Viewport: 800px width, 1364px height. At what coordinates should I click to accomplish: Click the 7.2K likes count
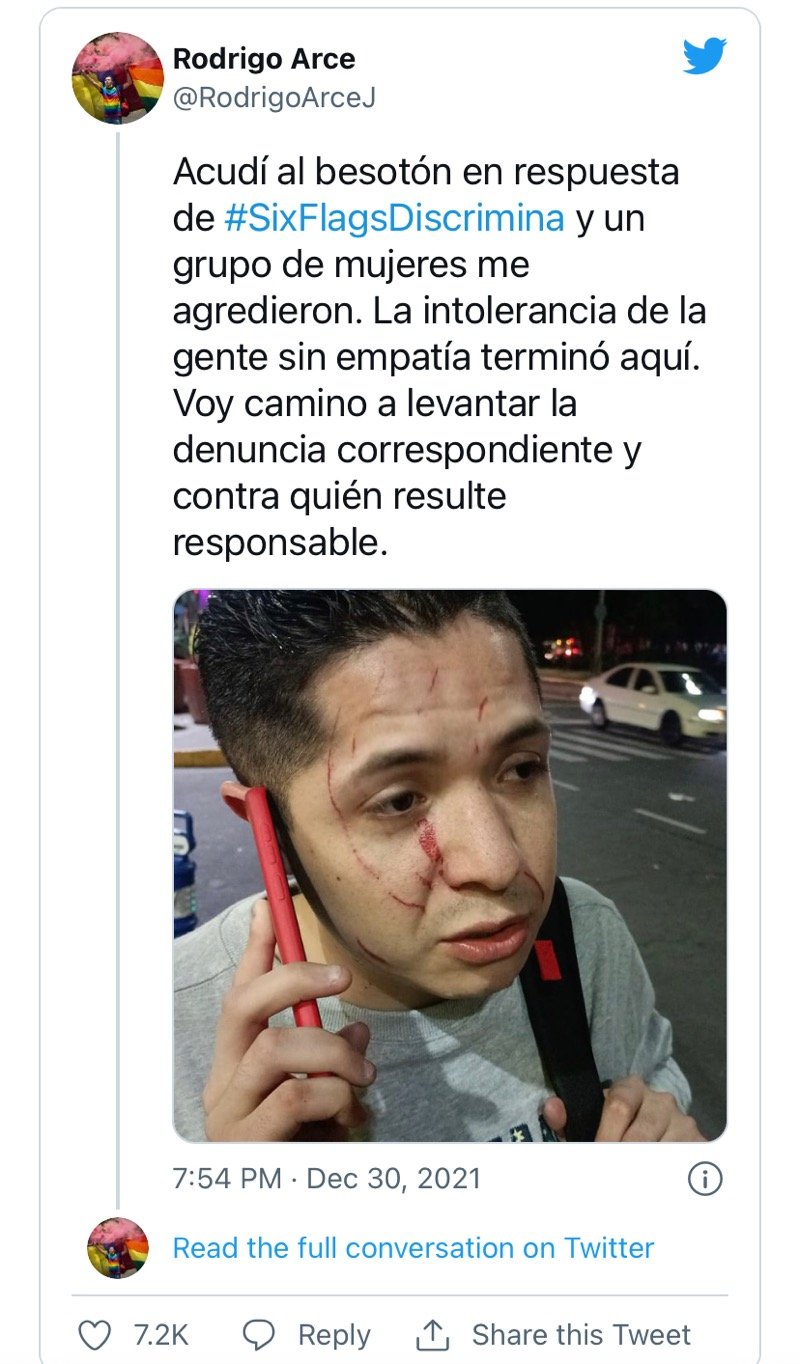point(161,1335)
